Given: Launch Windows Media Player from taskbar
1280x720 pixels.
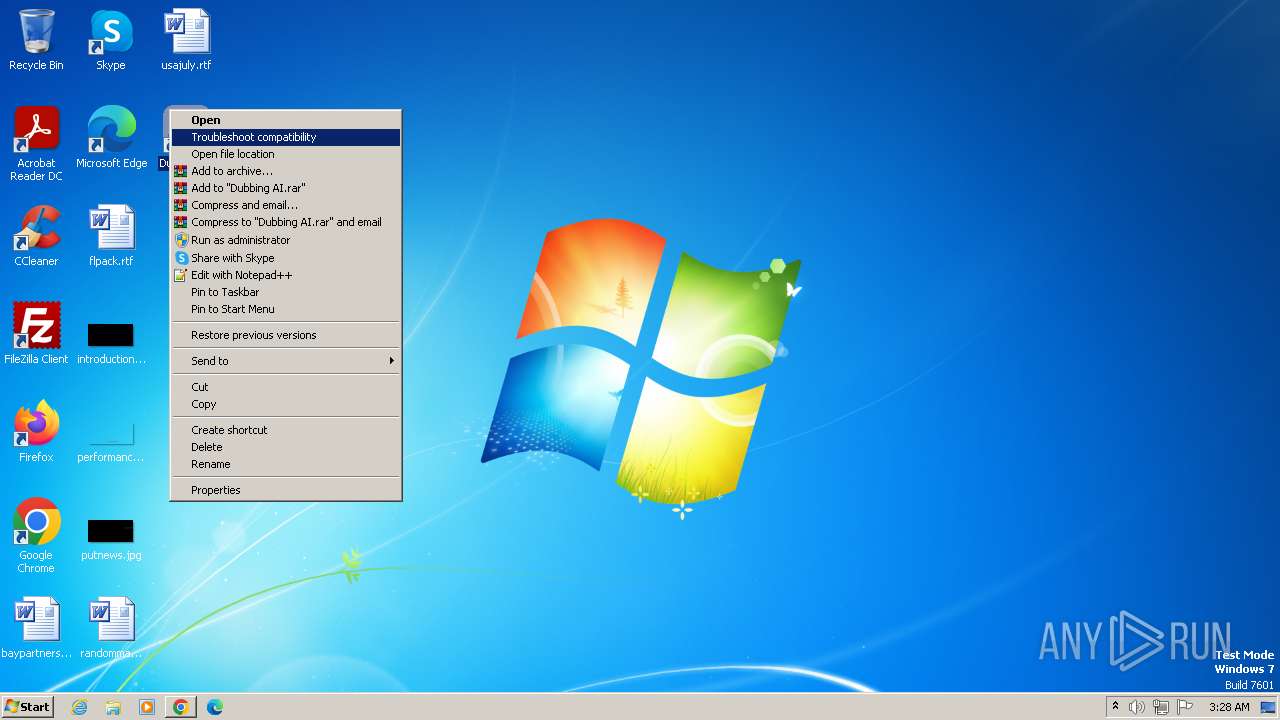Looking at the screenshot, I should tap(147, 707).
